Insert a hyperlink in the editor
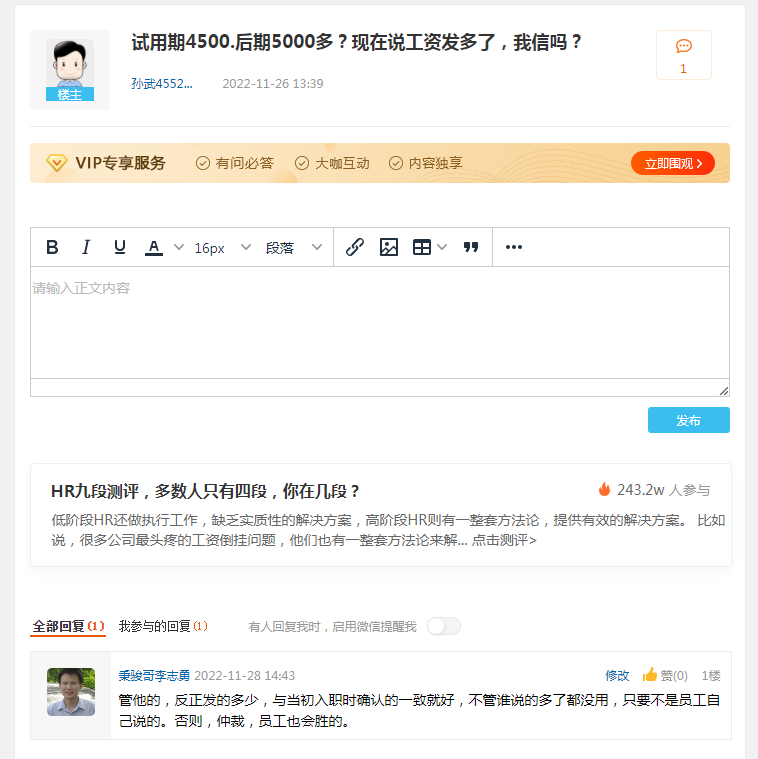758x759 pixels. click(x=354, y=248)
